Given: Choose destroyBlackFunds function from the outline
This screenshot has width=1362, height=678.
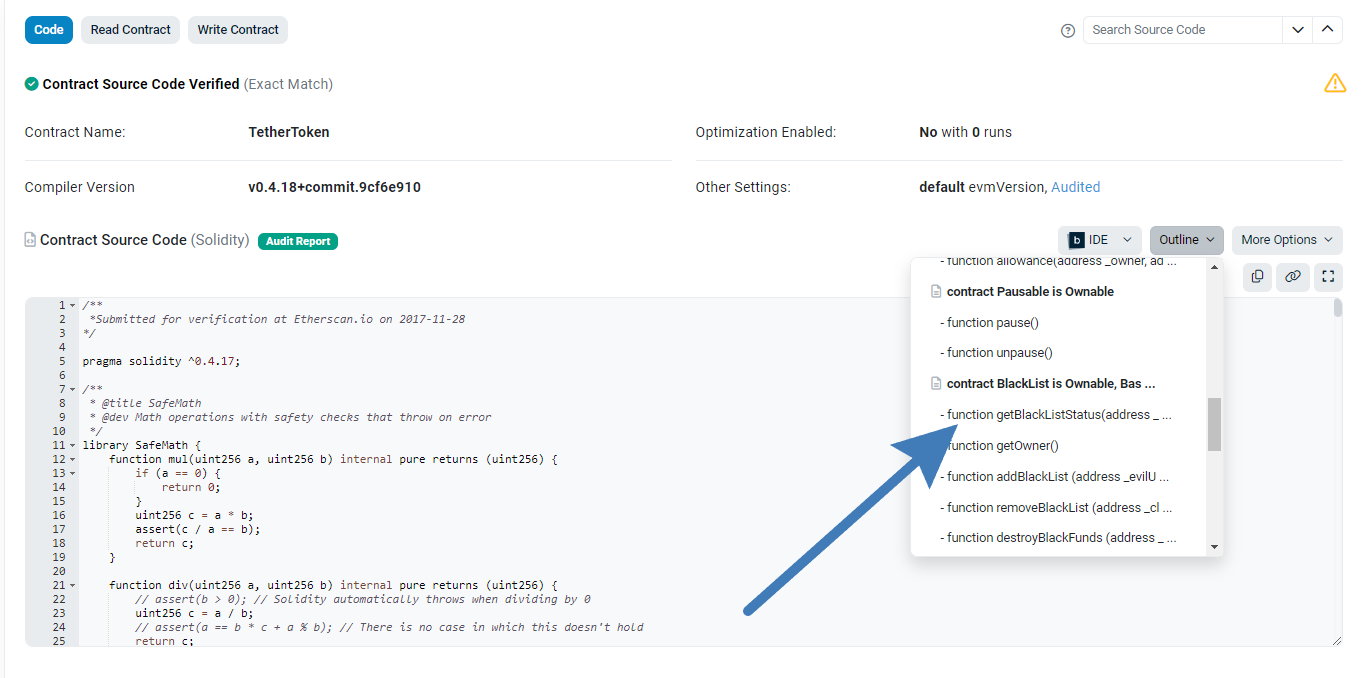Looking at the screenshot, I should tap(1060, 537).
